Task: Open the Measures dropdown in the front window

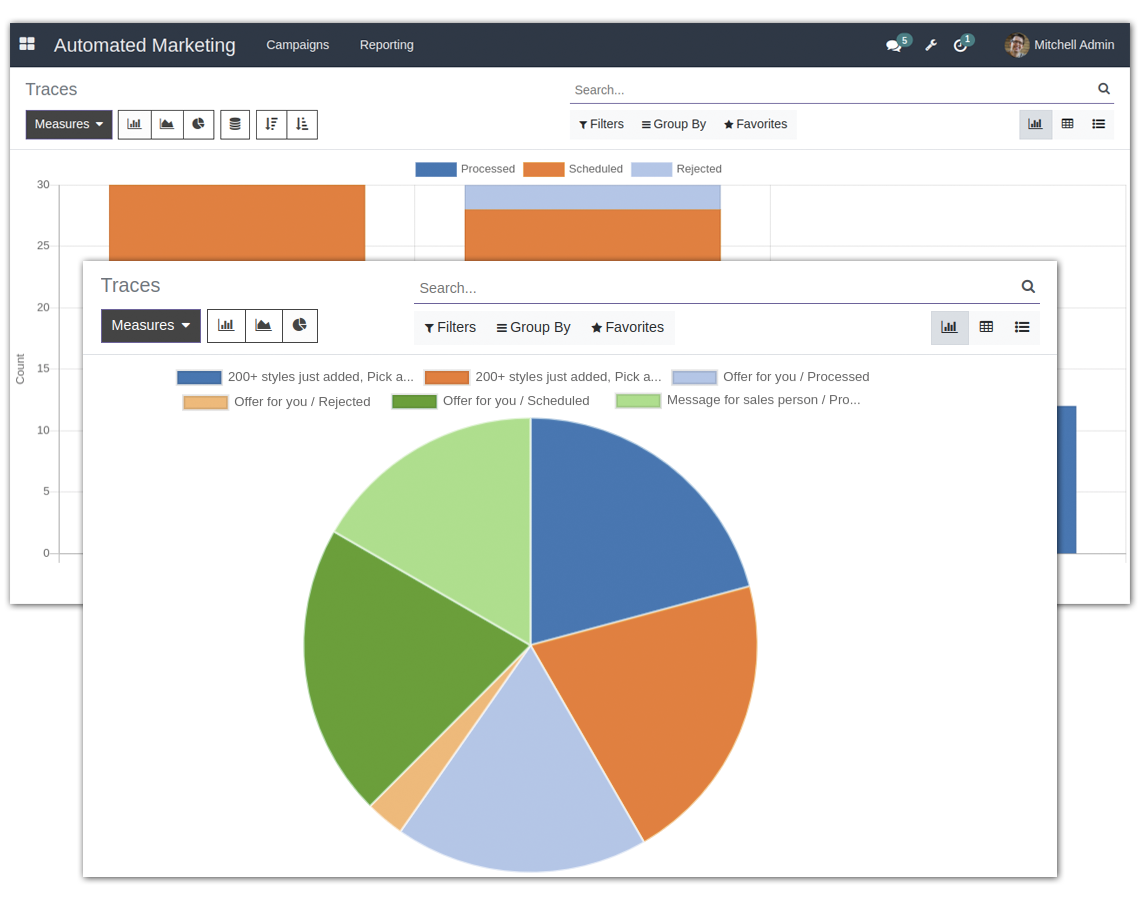Action: [x=150, y=326]
